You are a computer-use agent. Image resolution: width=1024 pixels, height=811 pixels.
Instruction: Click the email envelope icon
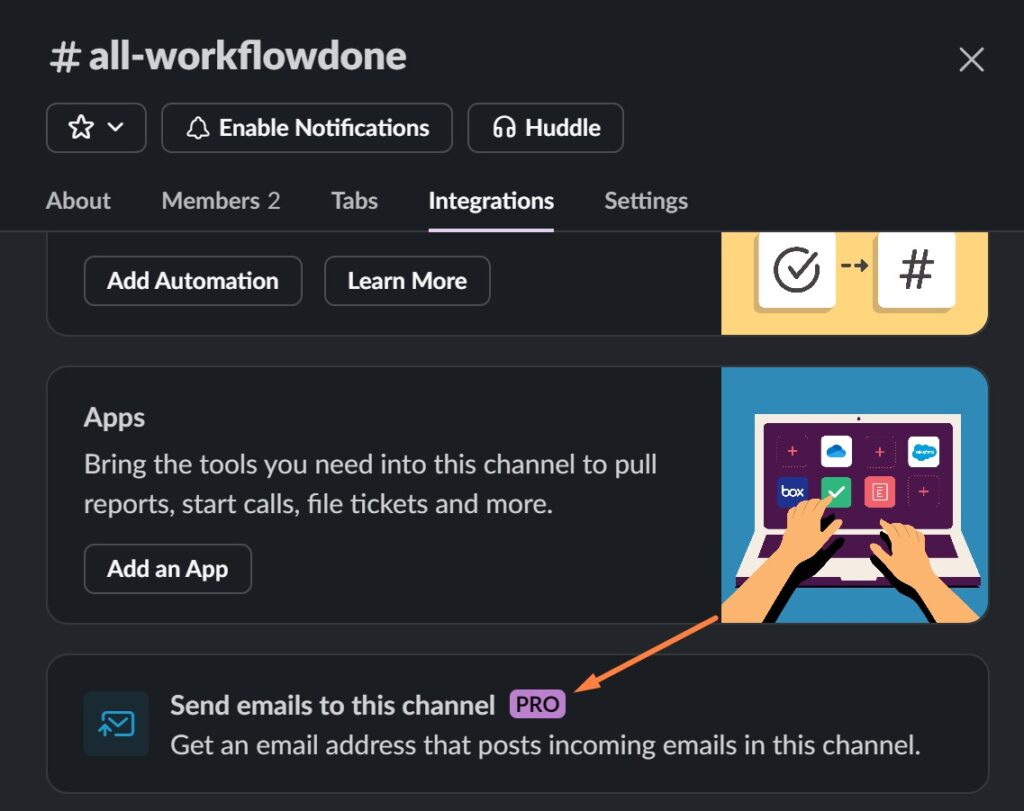click(116, 723)
